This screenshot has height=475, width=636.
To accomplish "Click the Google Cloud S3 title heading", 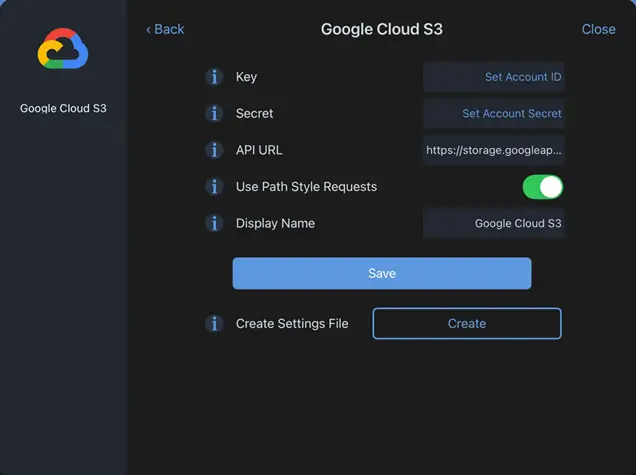I will click(x=381, y=29).
